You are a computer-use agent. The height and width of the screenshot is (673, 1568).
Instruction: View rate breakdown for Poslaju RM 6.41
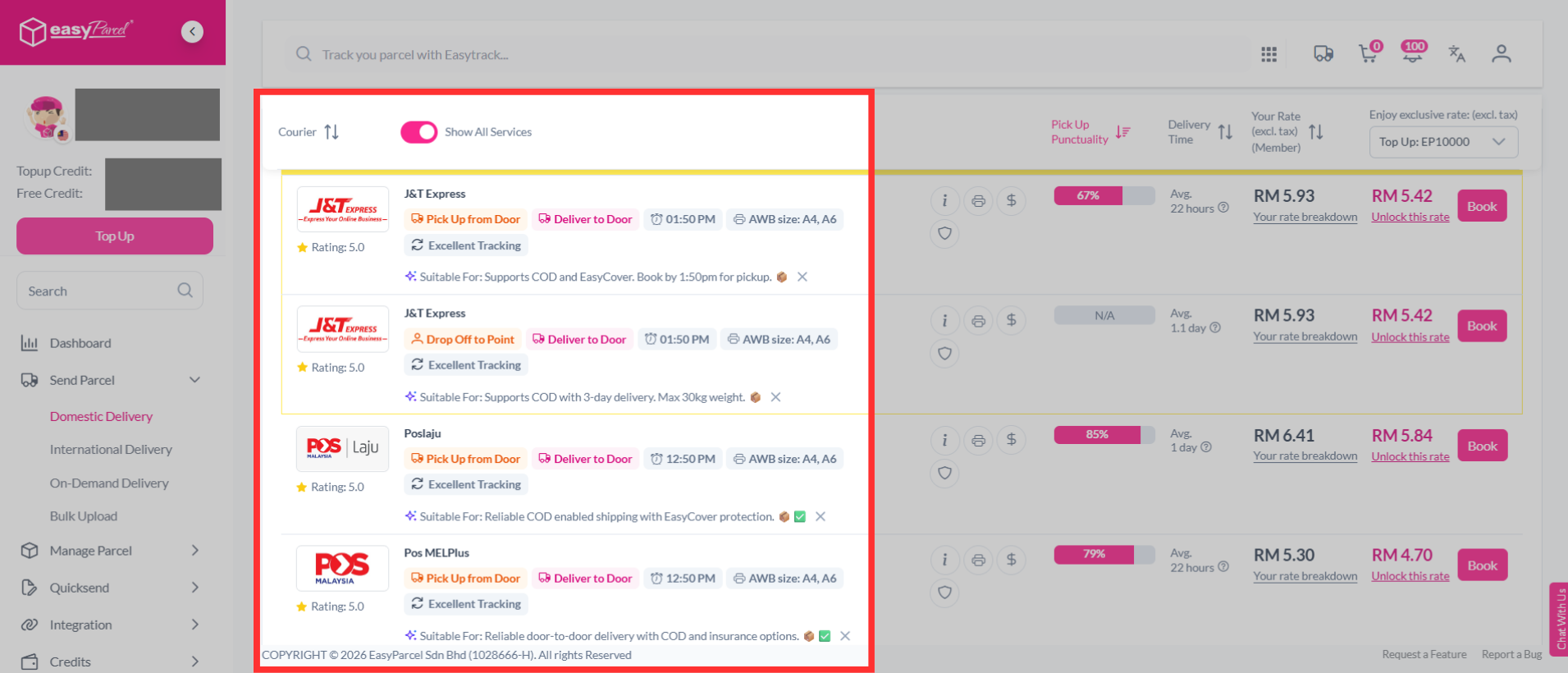(1305, 456)
